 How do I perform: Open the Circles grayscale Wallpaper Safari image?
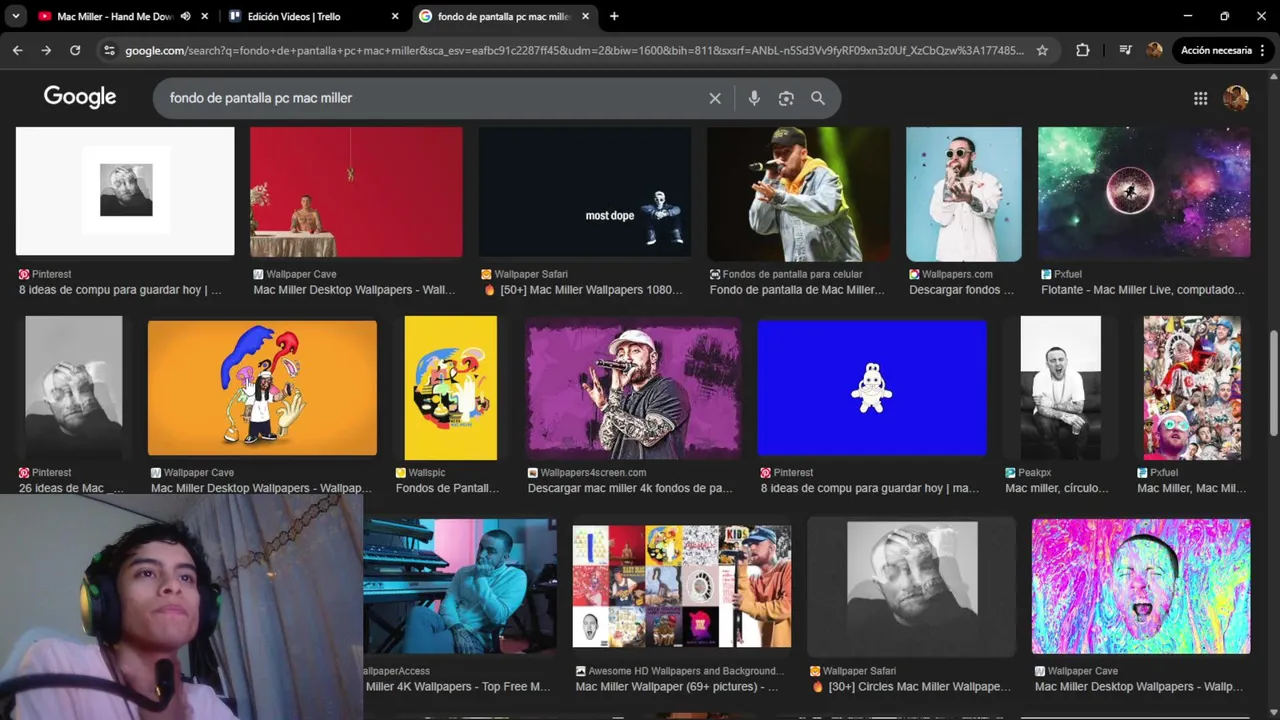tap(911, 586)
